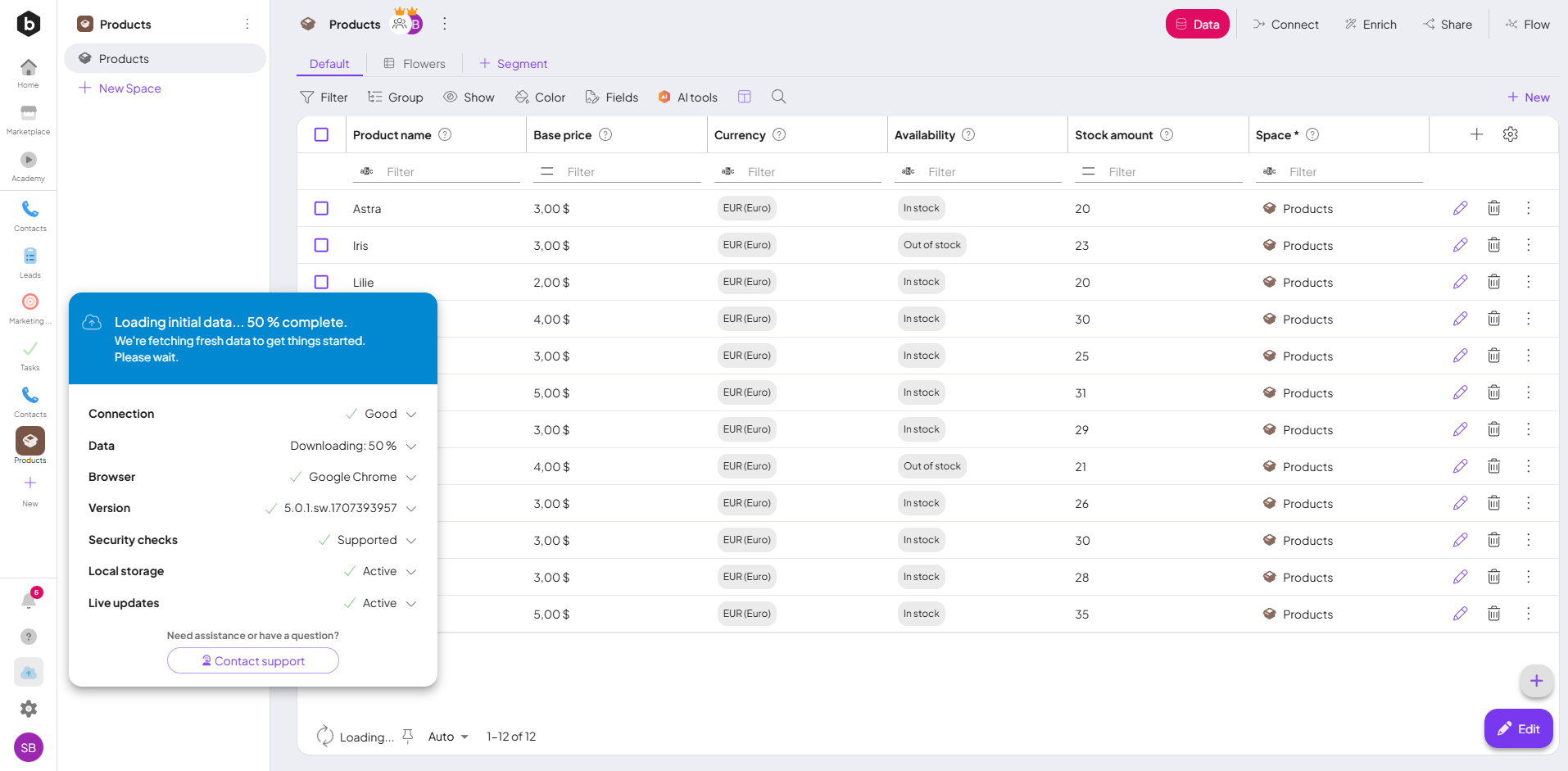
Task: Open the notifications bell icon
Action: (x=29, y=601)
